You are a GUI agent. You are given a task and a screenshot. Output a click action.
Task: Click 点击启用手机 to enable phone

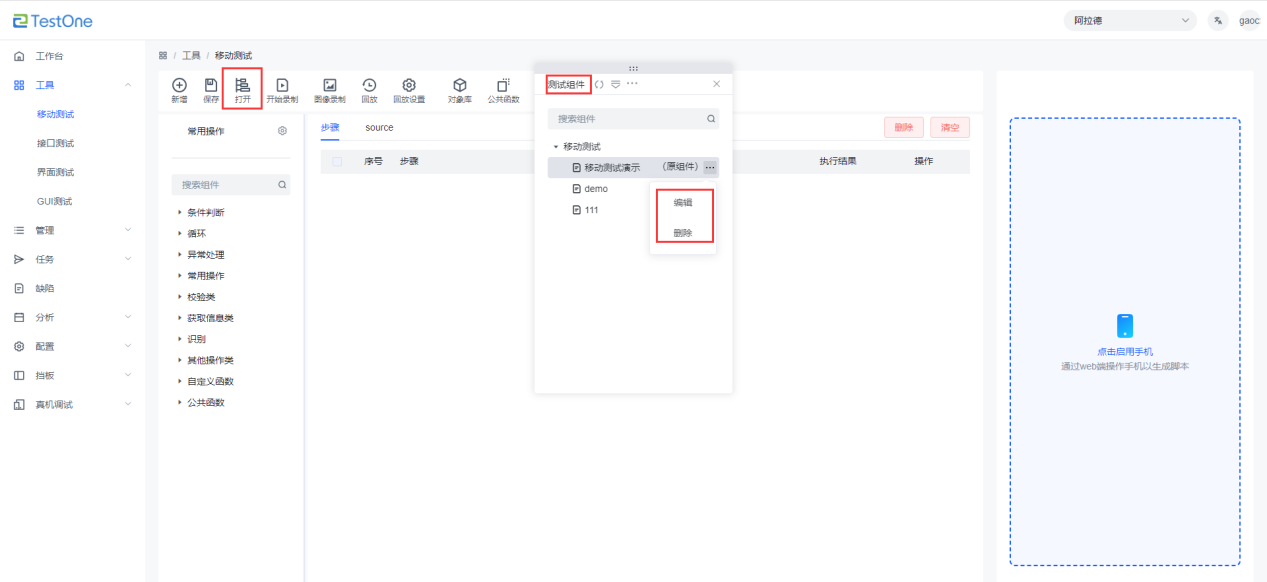click(1124, 351)
